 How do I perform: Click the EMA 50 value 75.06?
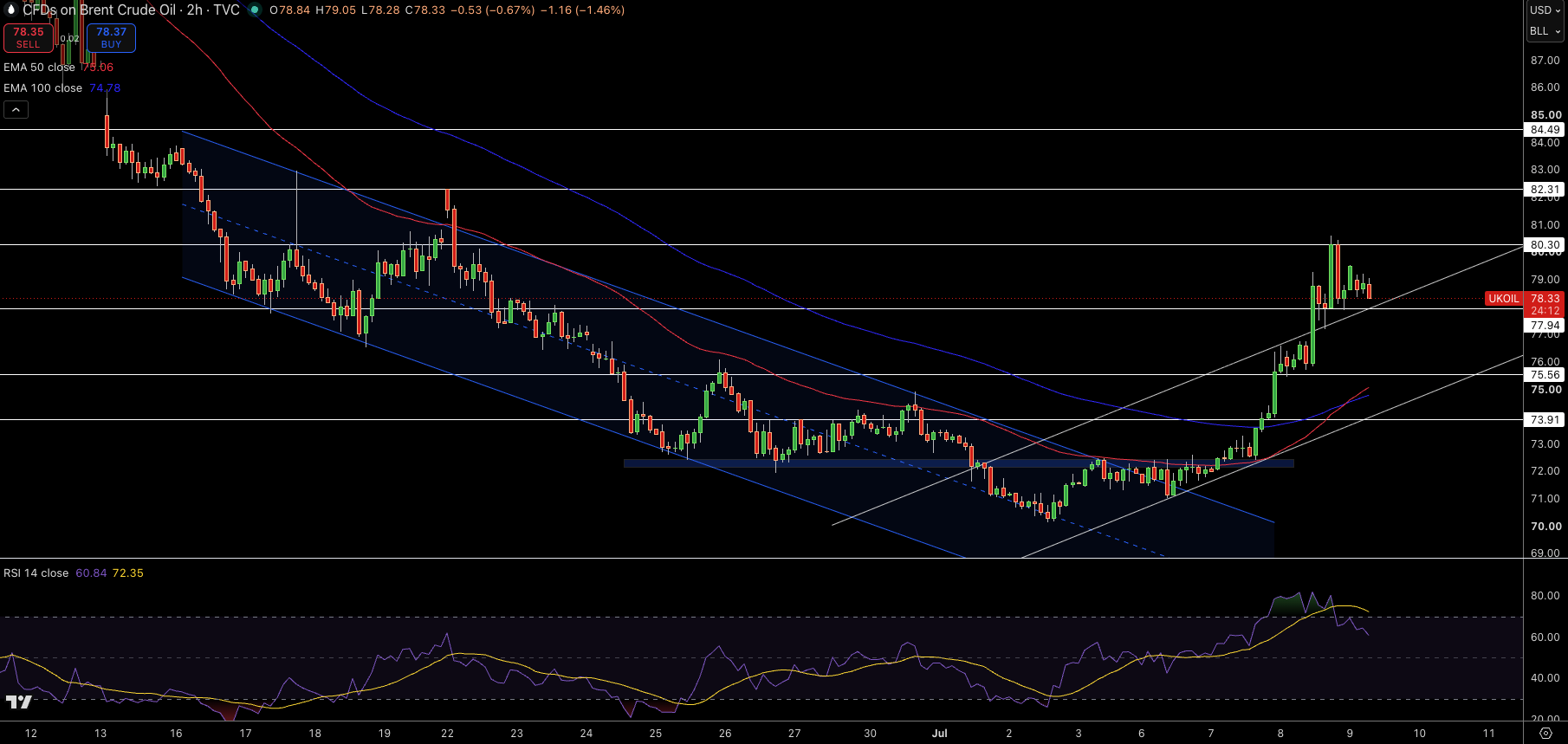(x=97, y=68)
